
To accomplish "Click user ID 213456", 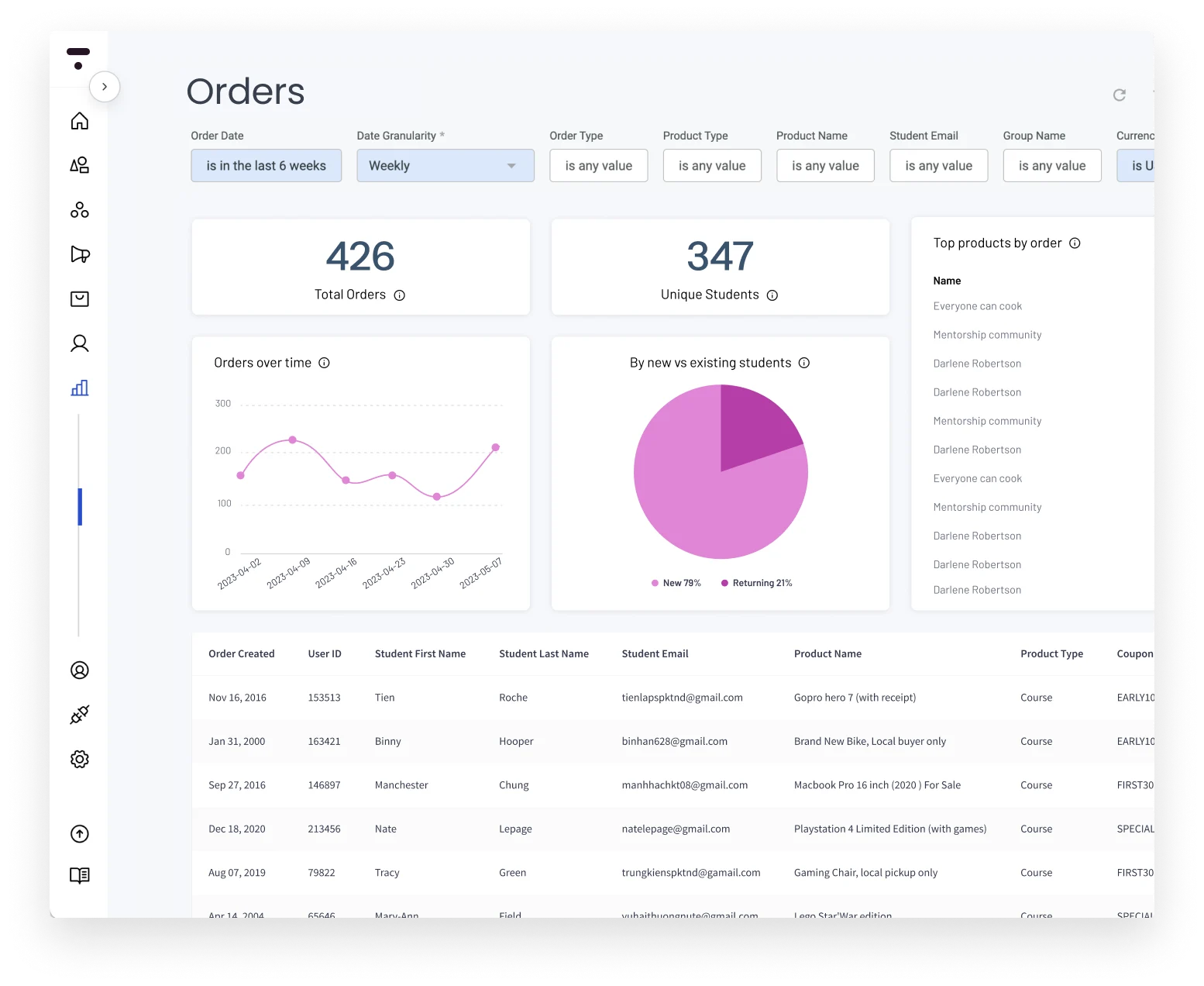I will click(325, 829).
